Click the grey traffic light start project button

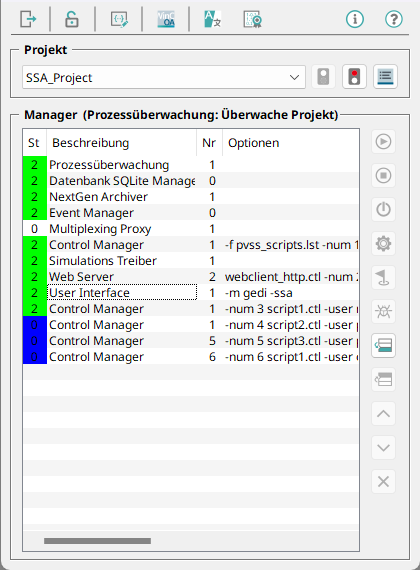point(323,77)
